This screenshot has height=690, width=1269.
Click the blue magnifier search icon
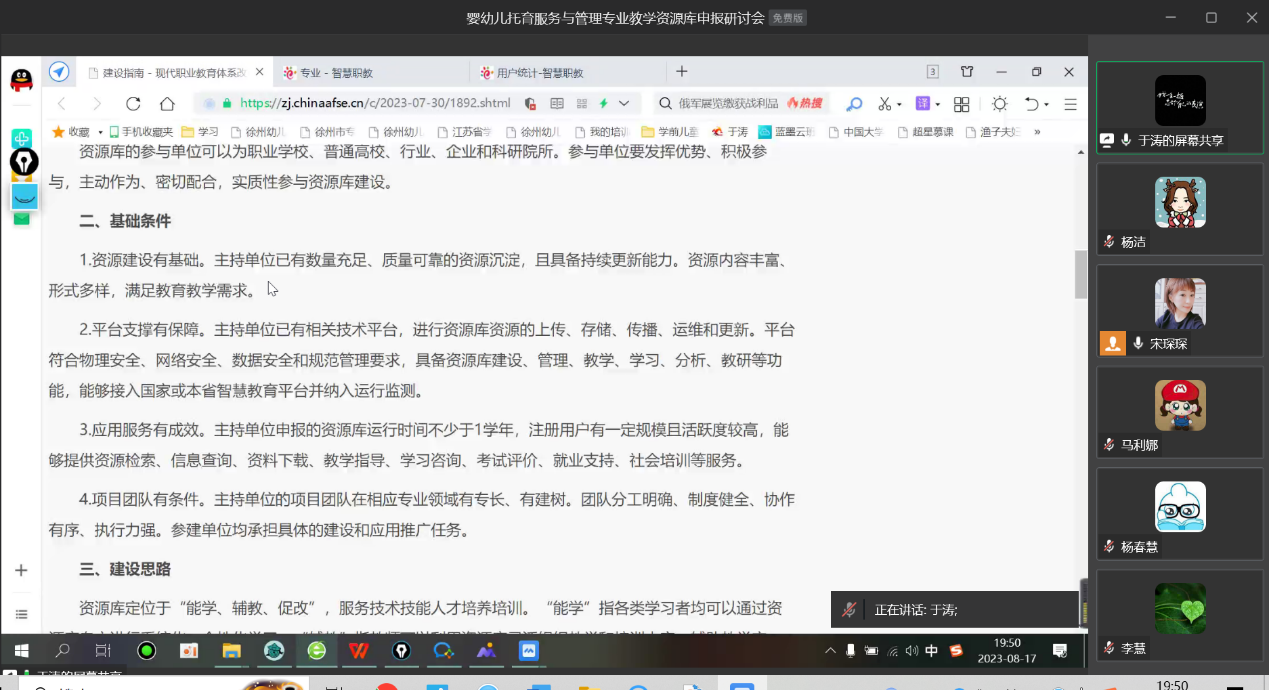[853, 104]
